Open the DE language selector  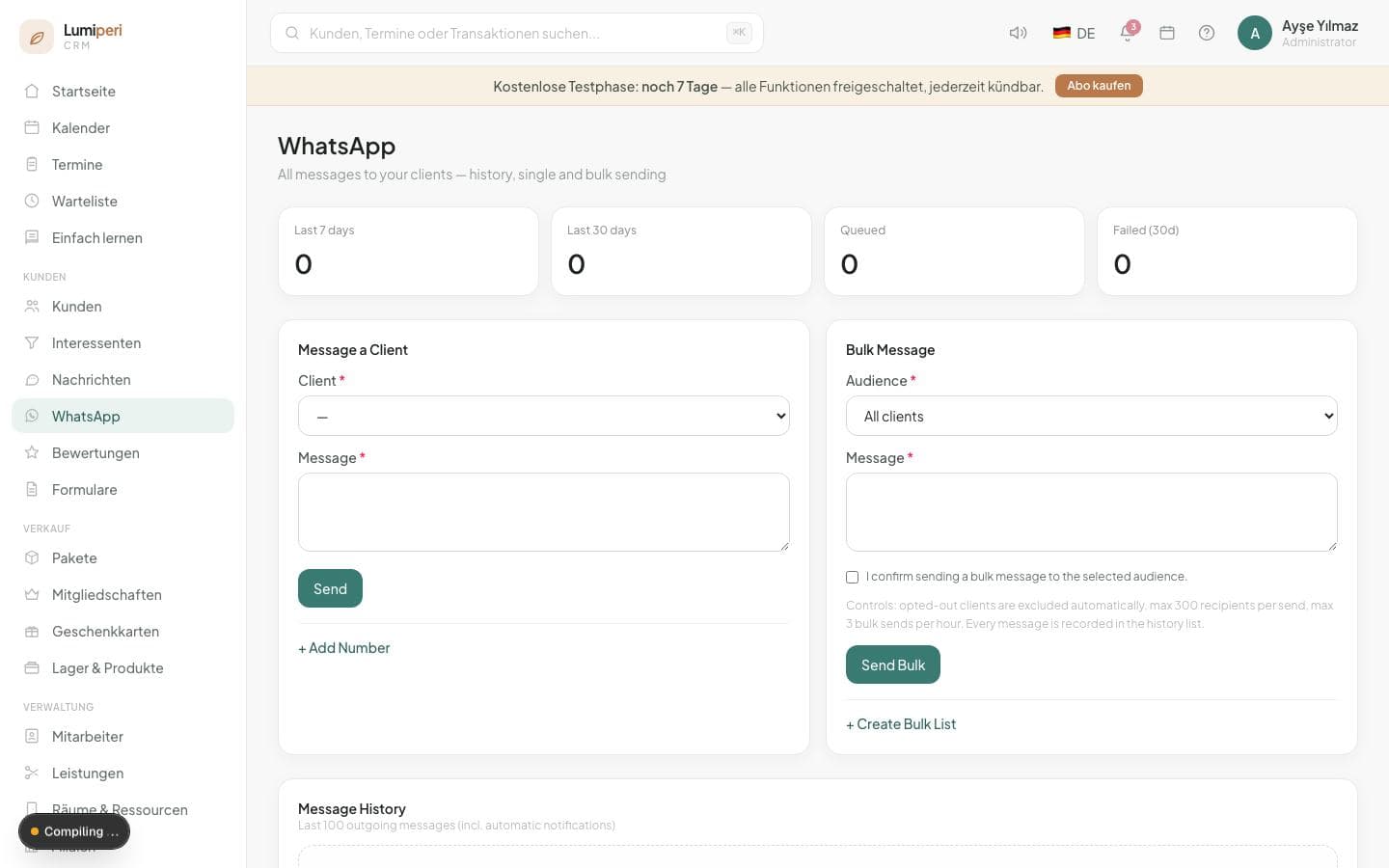(x=1075, y=33)
